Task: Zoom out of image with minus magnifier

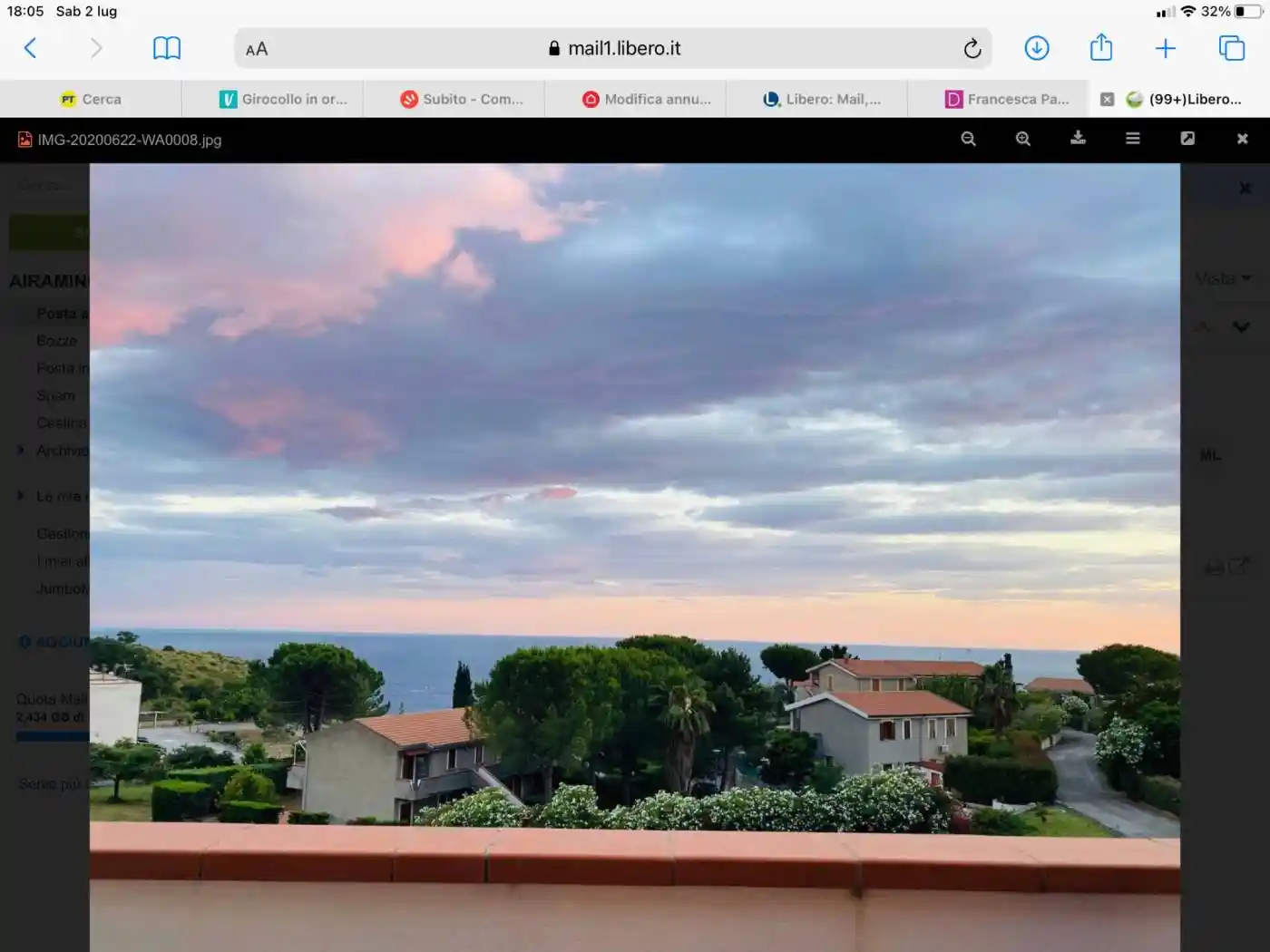Action: (968, 139)
